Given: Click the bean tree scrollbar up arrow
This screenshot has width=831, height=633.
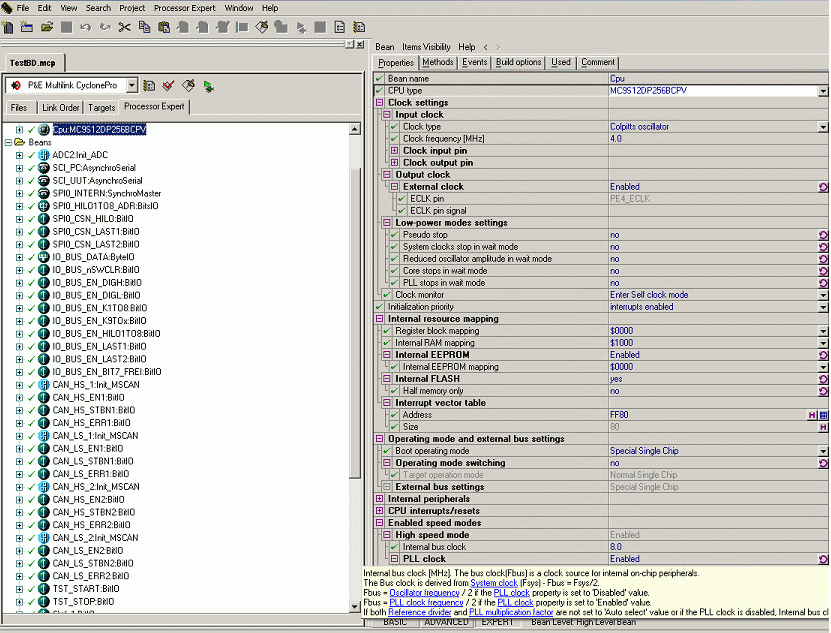Looking at the screenshot, I should pos(355,129).
